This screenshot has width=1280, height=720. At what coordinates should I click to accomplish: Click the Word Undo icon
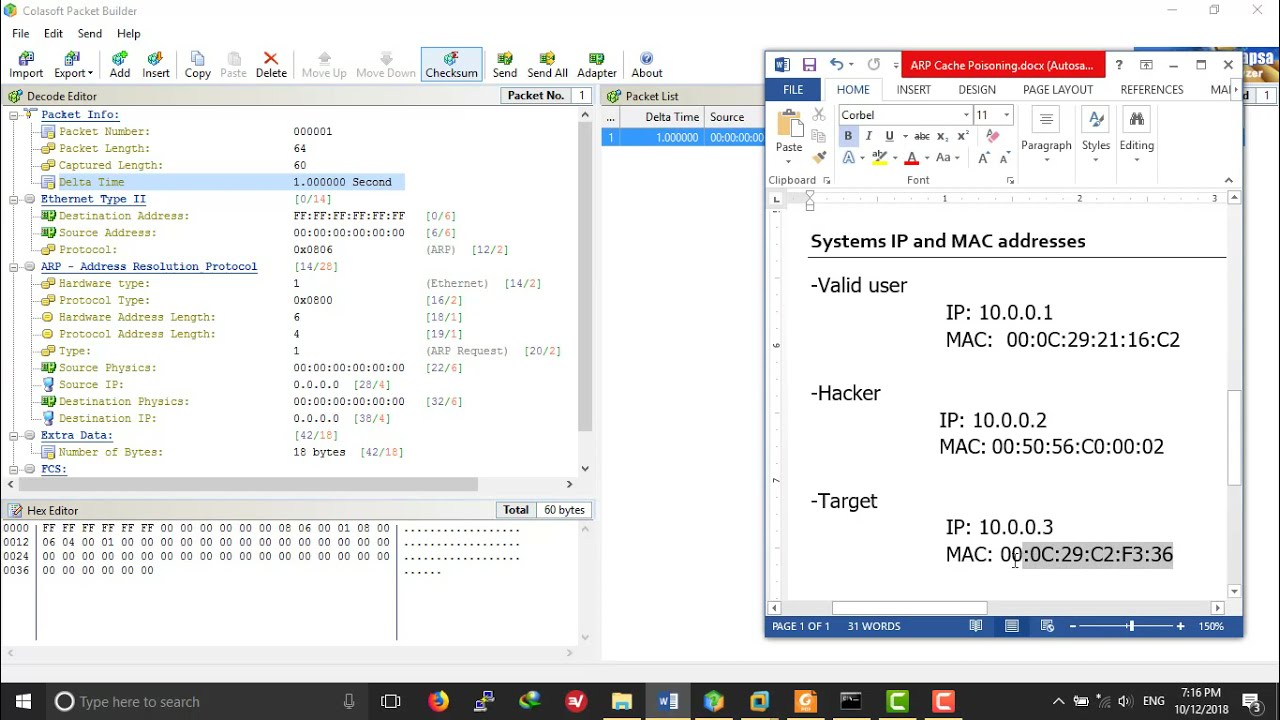pos(836,65)
